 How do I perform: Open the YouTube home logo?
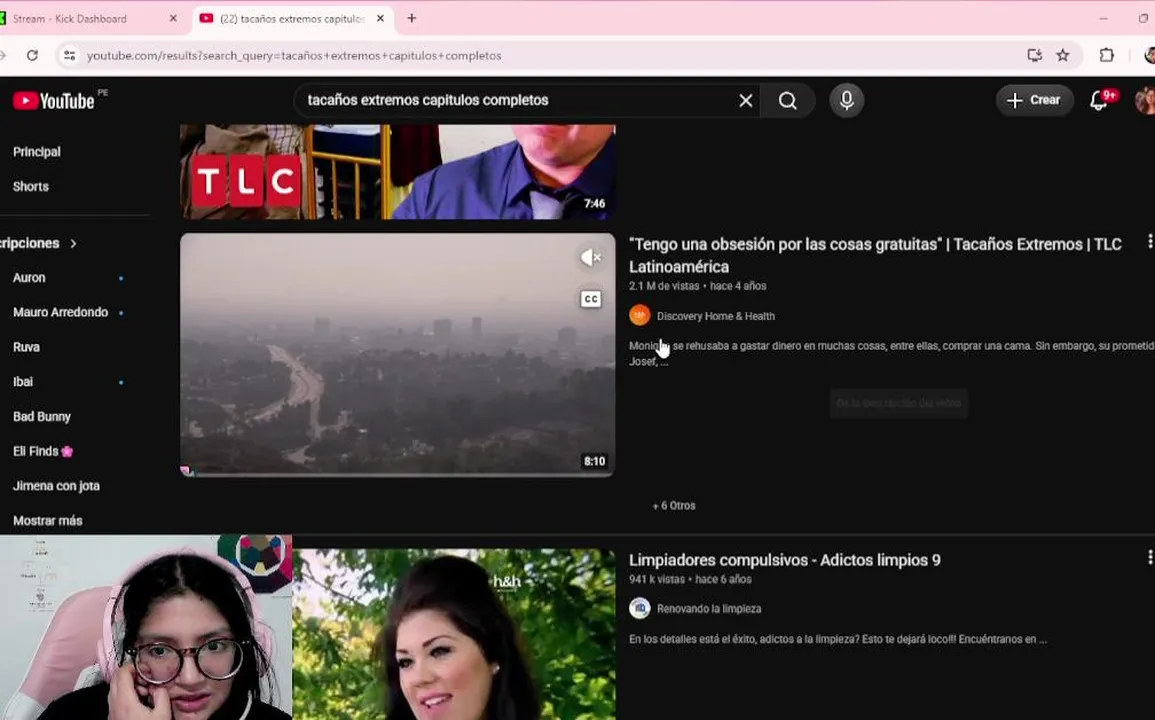(x=54, y=101)
